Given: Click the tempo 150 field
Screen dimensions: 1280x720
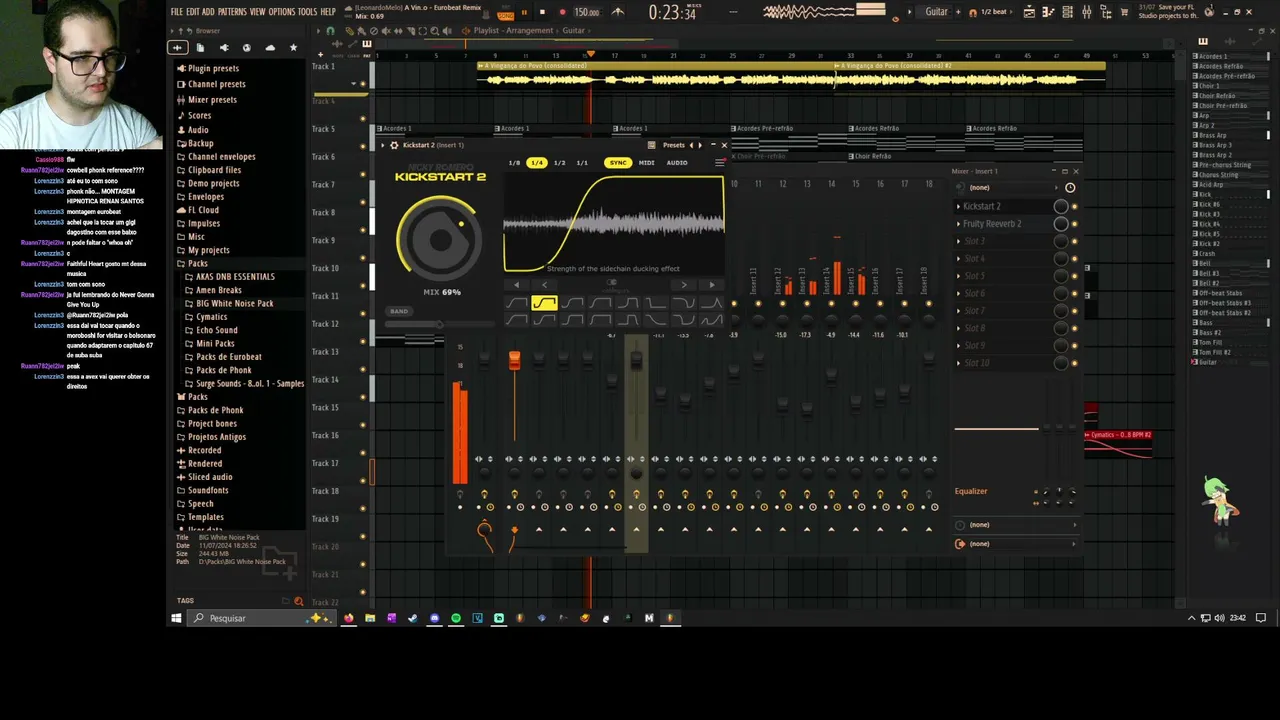Looking at the screenshot, I should click(x=586, y=12).
